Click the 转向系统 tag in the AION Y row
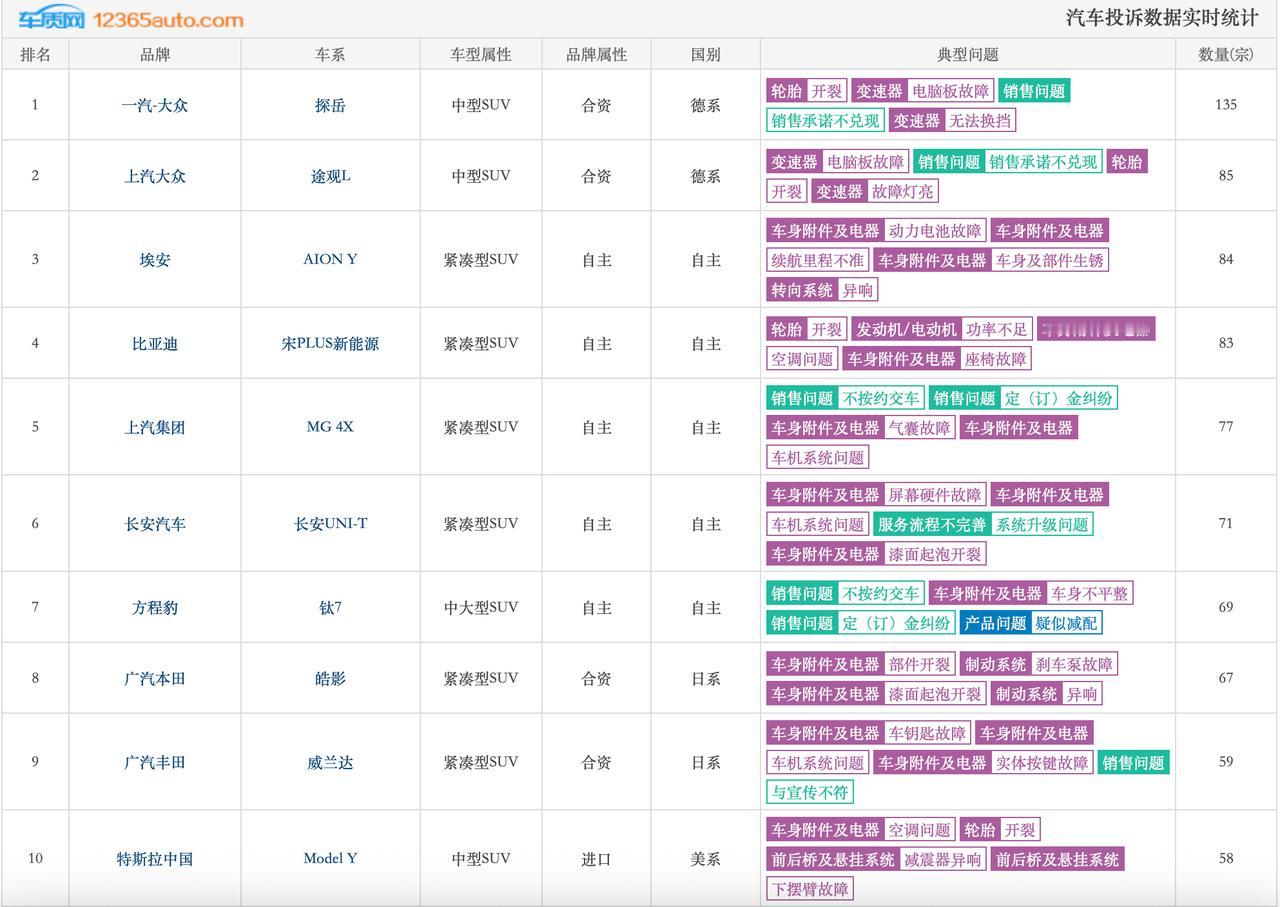The height and width of the screenshot is (907, 1280). [802, 290]
